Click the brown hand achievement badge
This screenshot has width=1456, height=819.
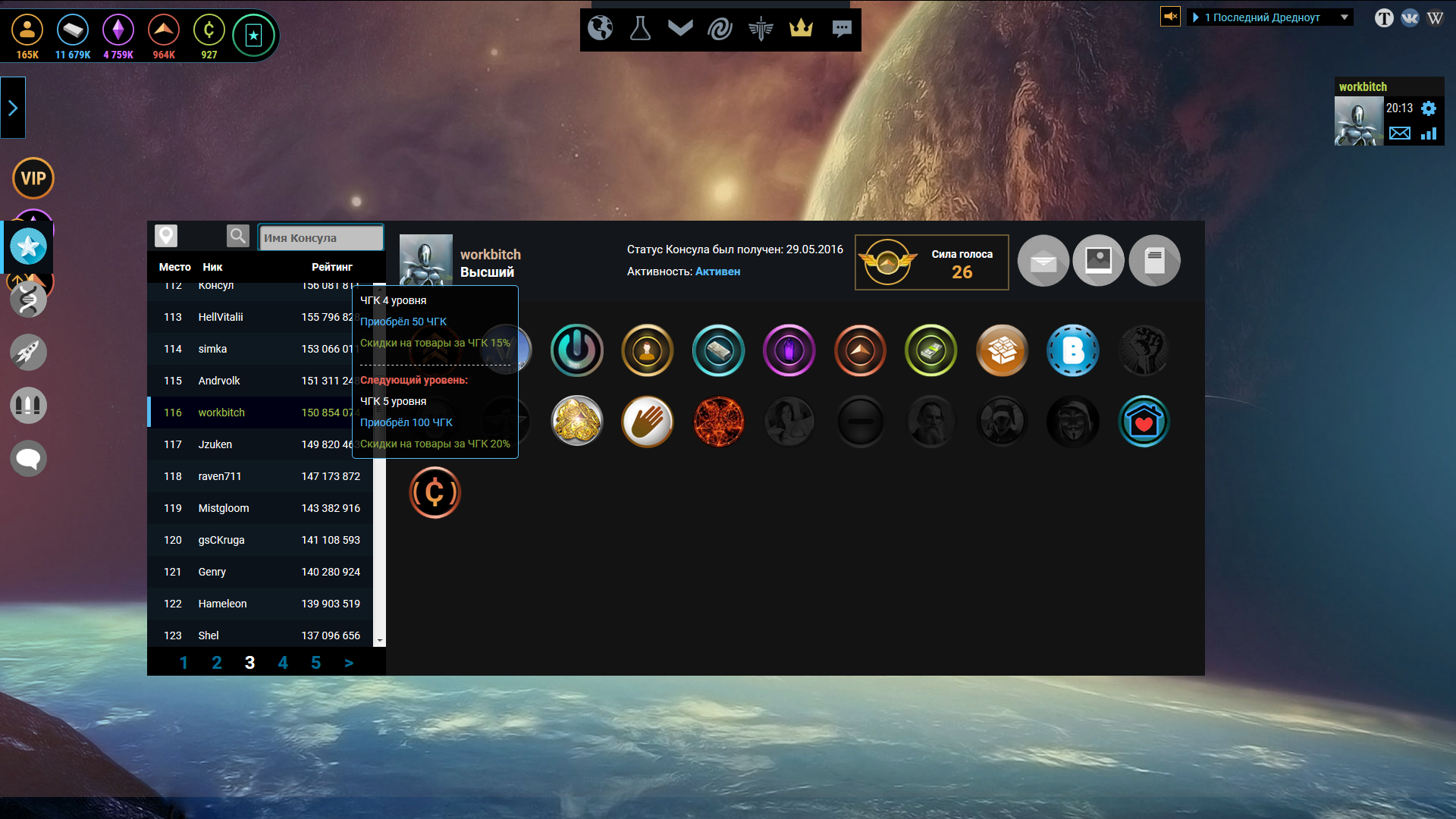point(647,422)
